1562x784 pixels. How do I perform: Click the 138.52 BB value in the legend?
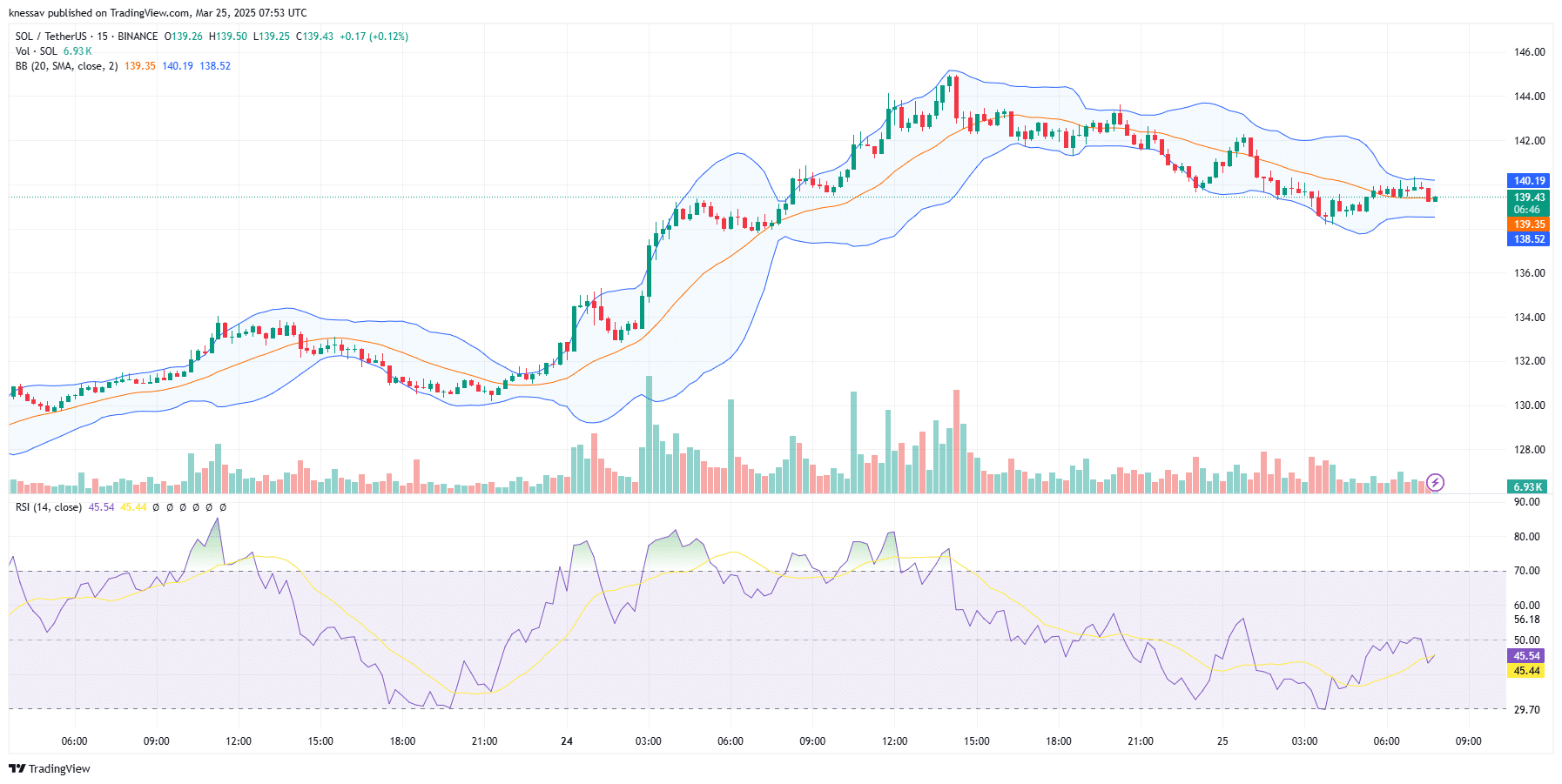(x=215, y=66)
